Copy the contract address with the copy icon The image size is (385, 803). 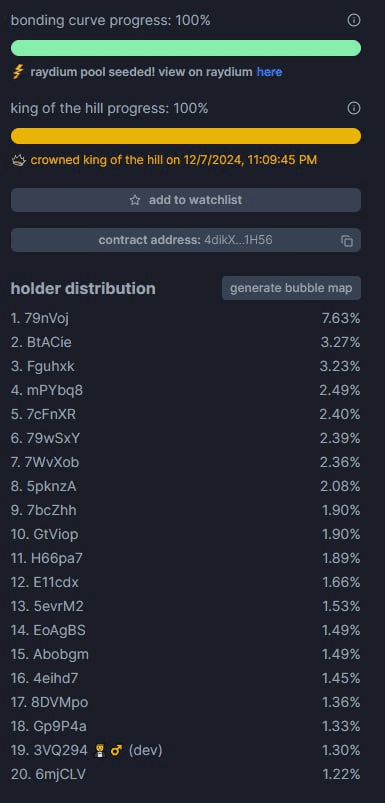point(347,241)
